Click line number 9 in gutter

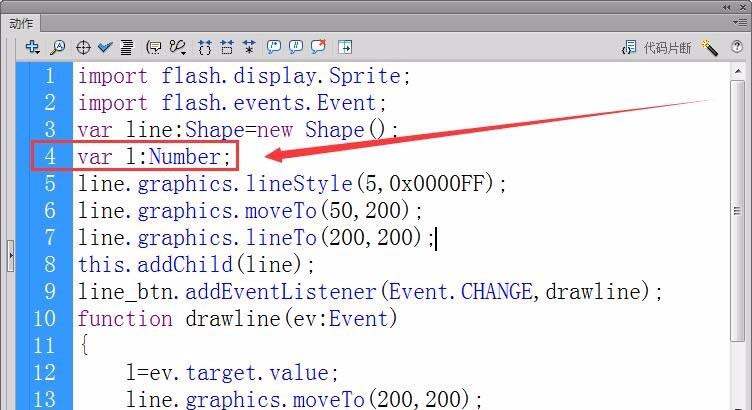click(x=50, y=291)
